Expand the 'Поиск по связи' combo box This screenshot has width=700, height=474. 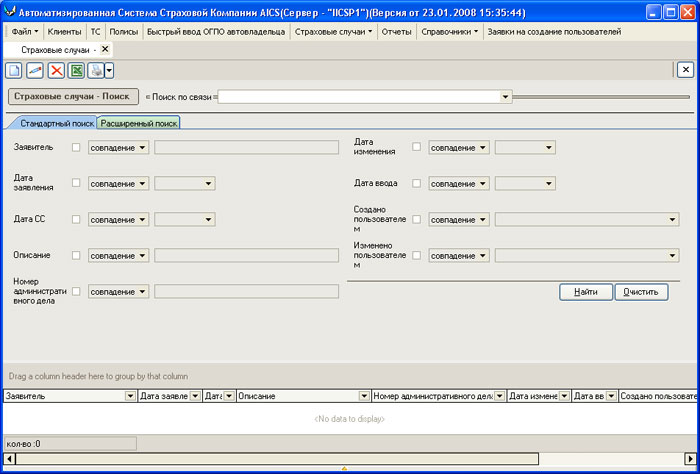pos(506,97)
